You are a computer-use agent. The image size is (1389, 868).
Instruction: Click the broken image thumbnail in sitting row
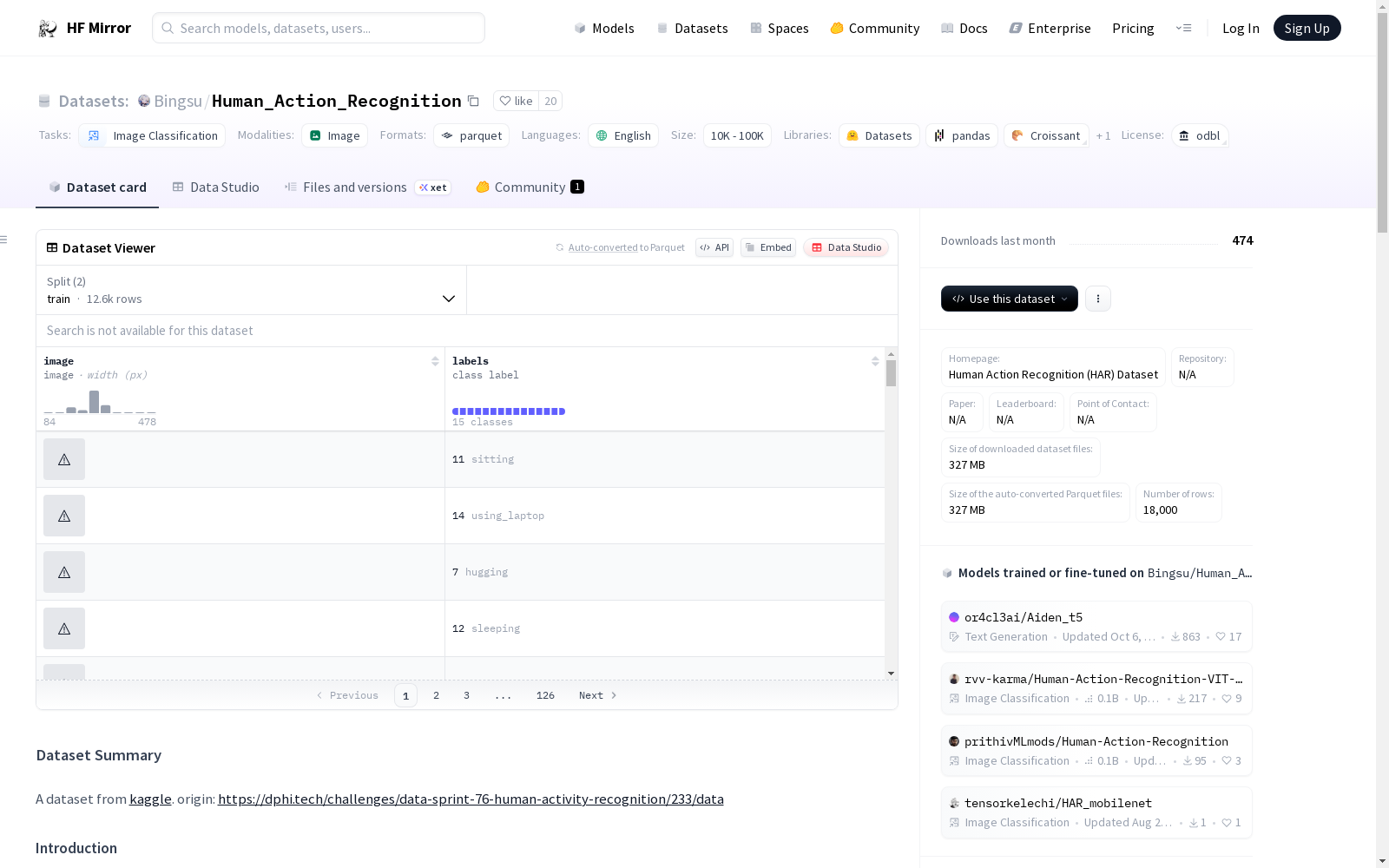(64, 459)
